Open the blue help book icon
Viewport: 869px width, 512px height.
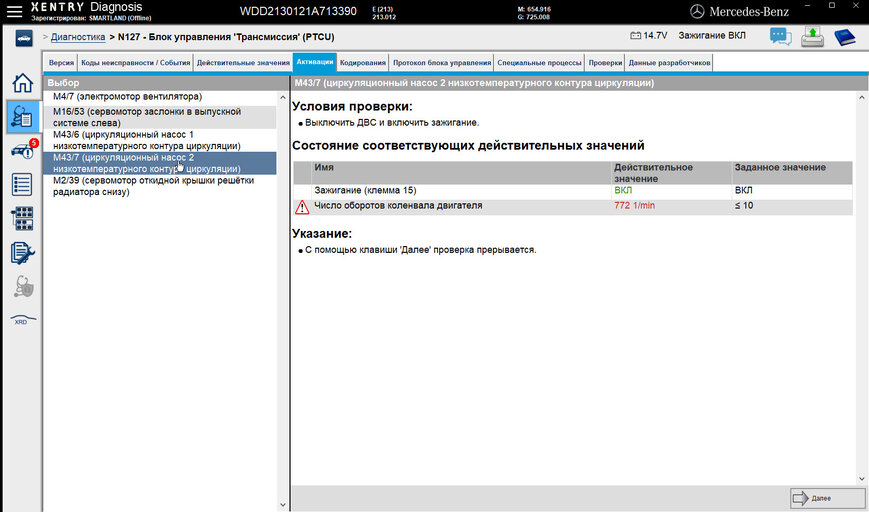tap(845, 37)
